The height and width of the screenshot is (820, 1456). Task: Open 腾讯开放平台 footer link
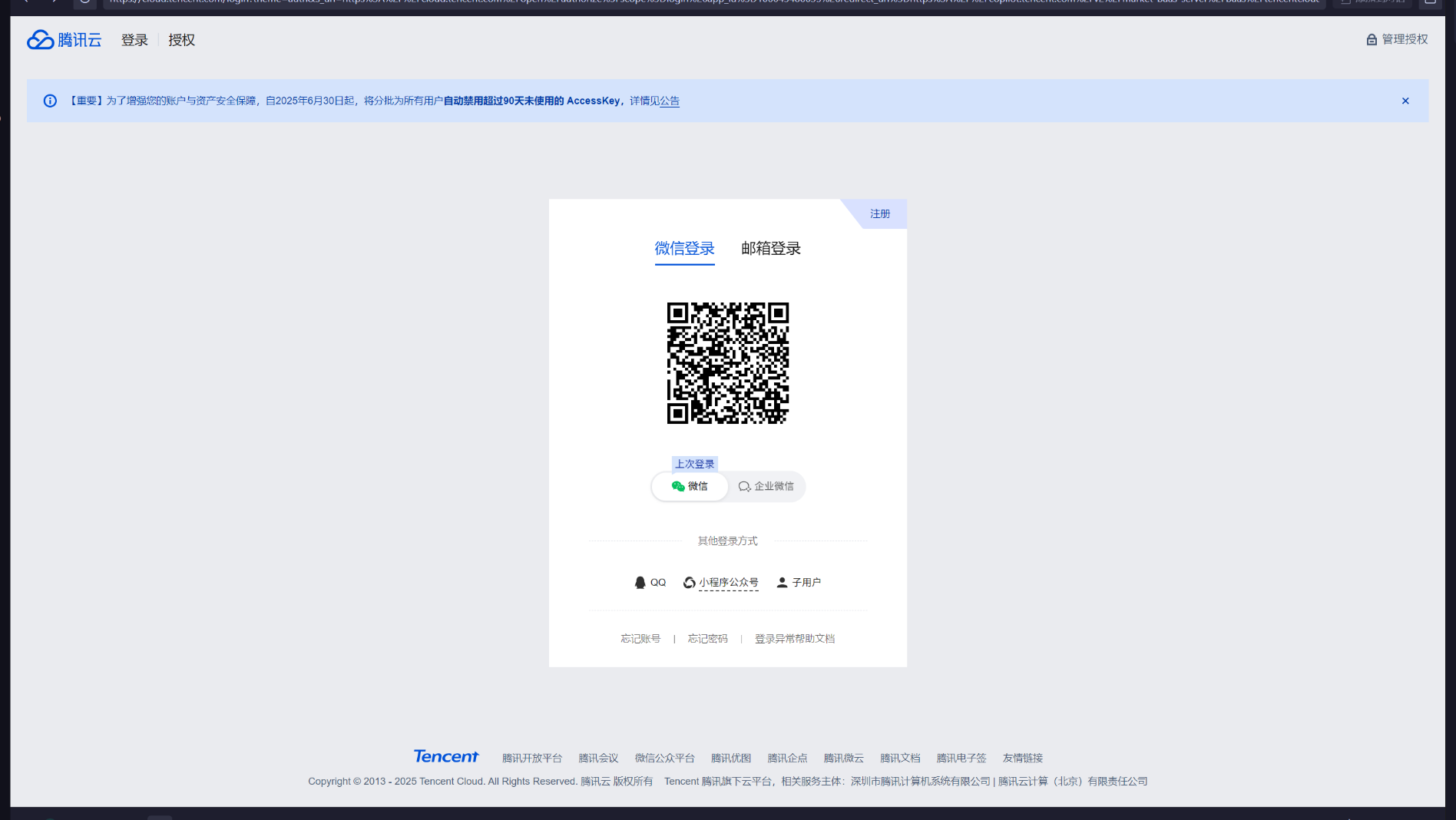click(532, 759)
